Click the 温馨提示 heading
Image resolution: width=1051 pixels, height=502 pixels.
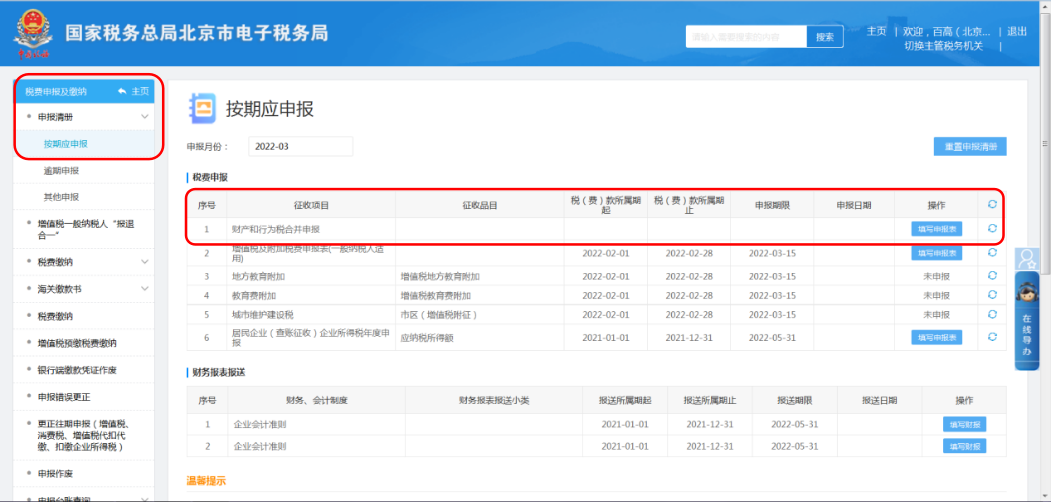tap(206, 480)
